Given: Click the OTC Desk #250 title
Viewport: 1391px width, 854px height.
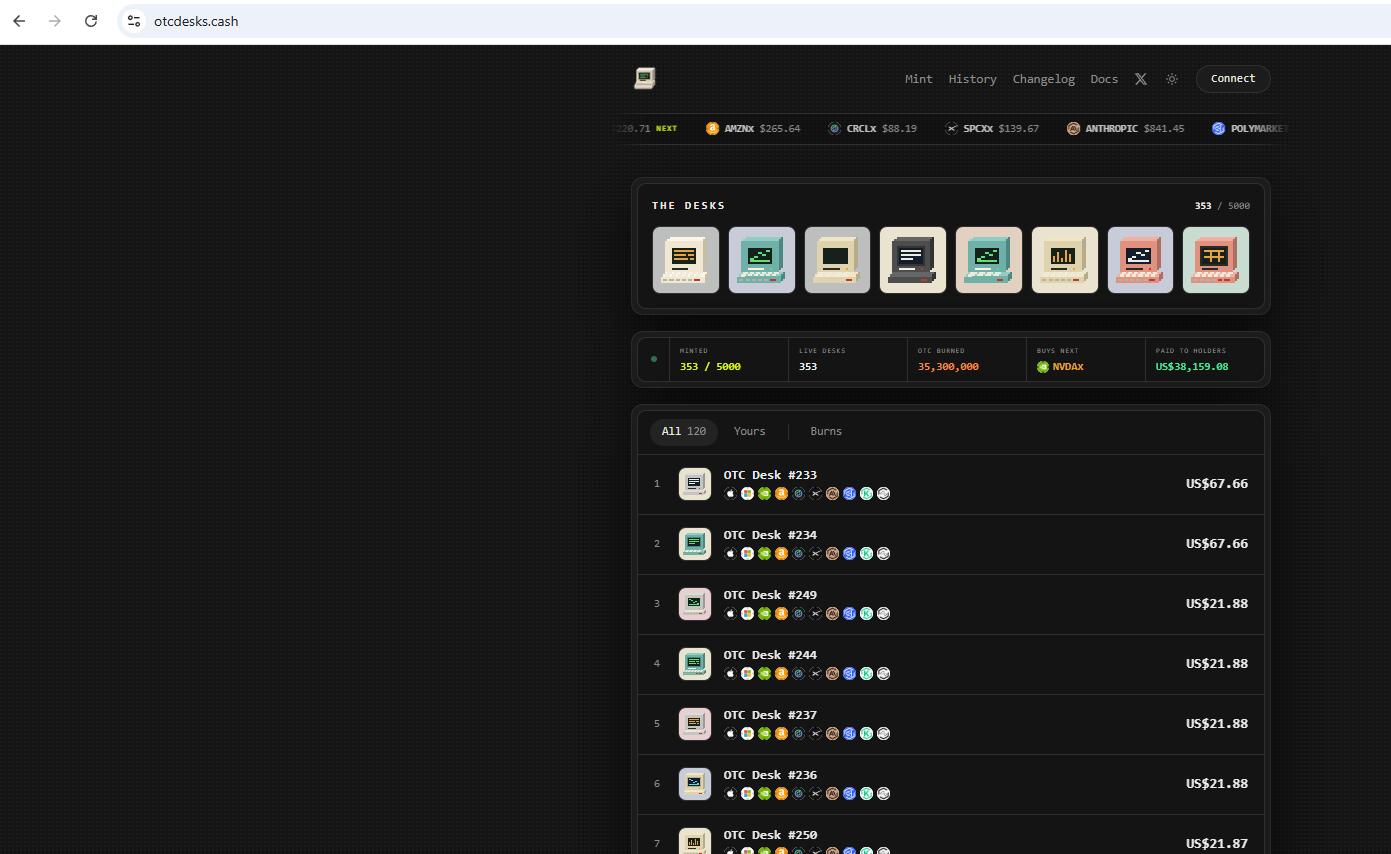Looking at the screenshot, I should 770,835.
